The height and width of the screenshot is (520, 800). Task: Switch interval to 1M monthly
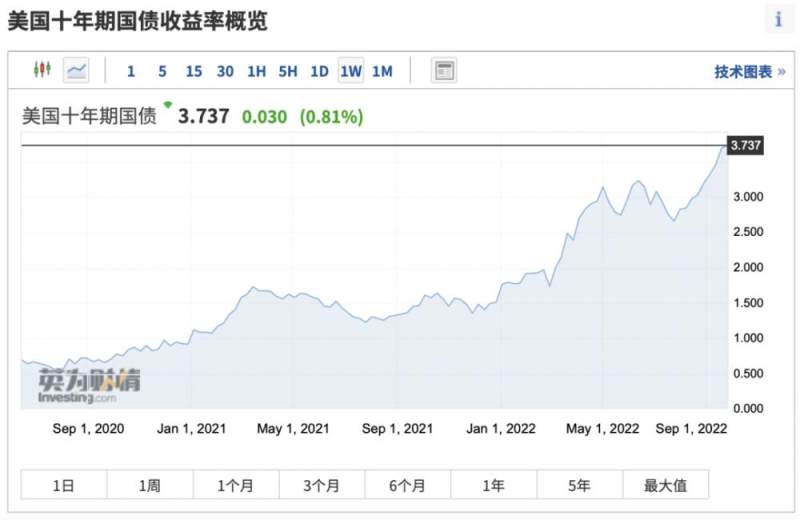point(382,71)
